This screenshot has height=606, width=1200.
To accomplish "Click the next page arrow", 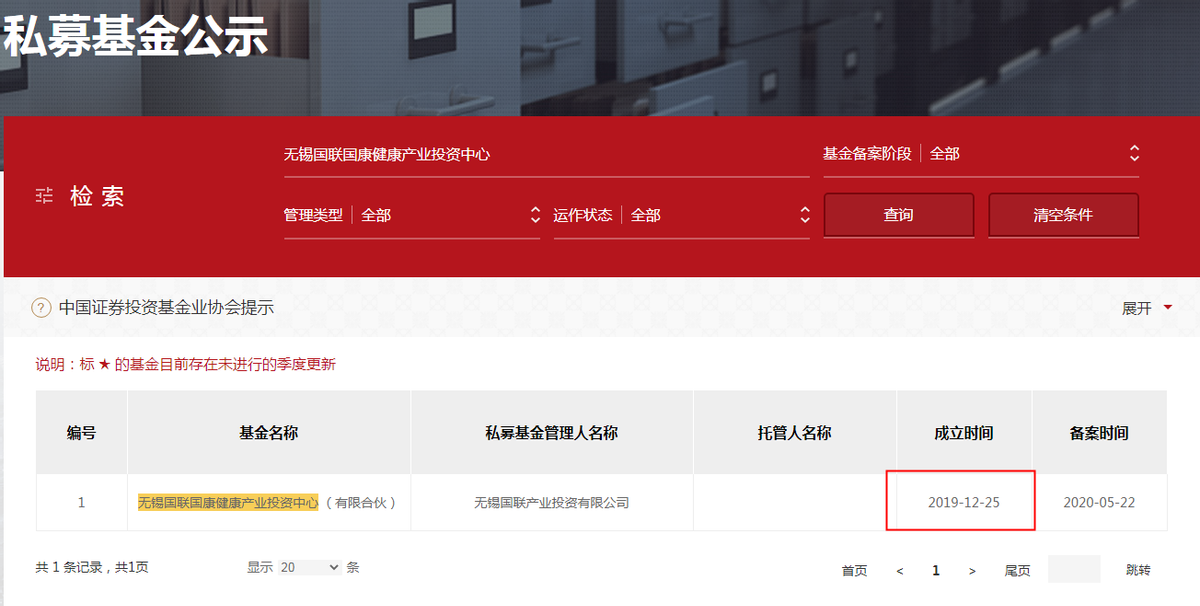I will [x=971, y=570].
